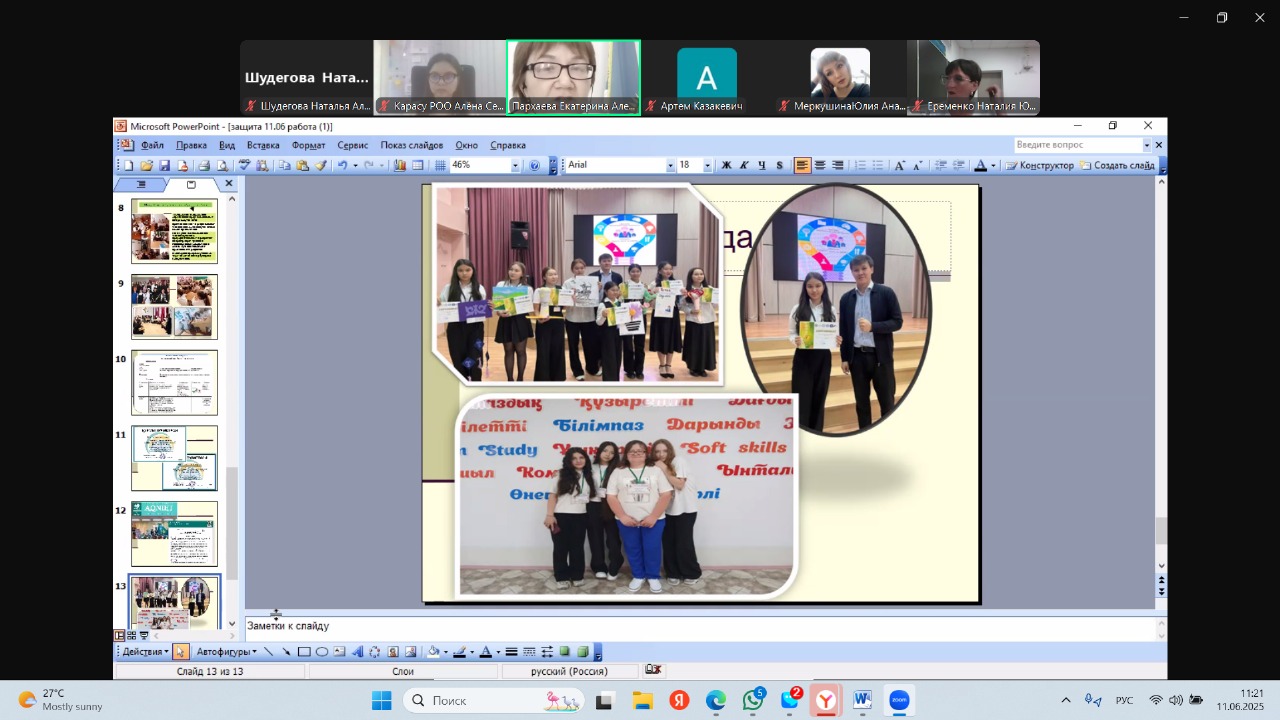Click the Print icon
The image size is (1280, 720).
point(203,166)
